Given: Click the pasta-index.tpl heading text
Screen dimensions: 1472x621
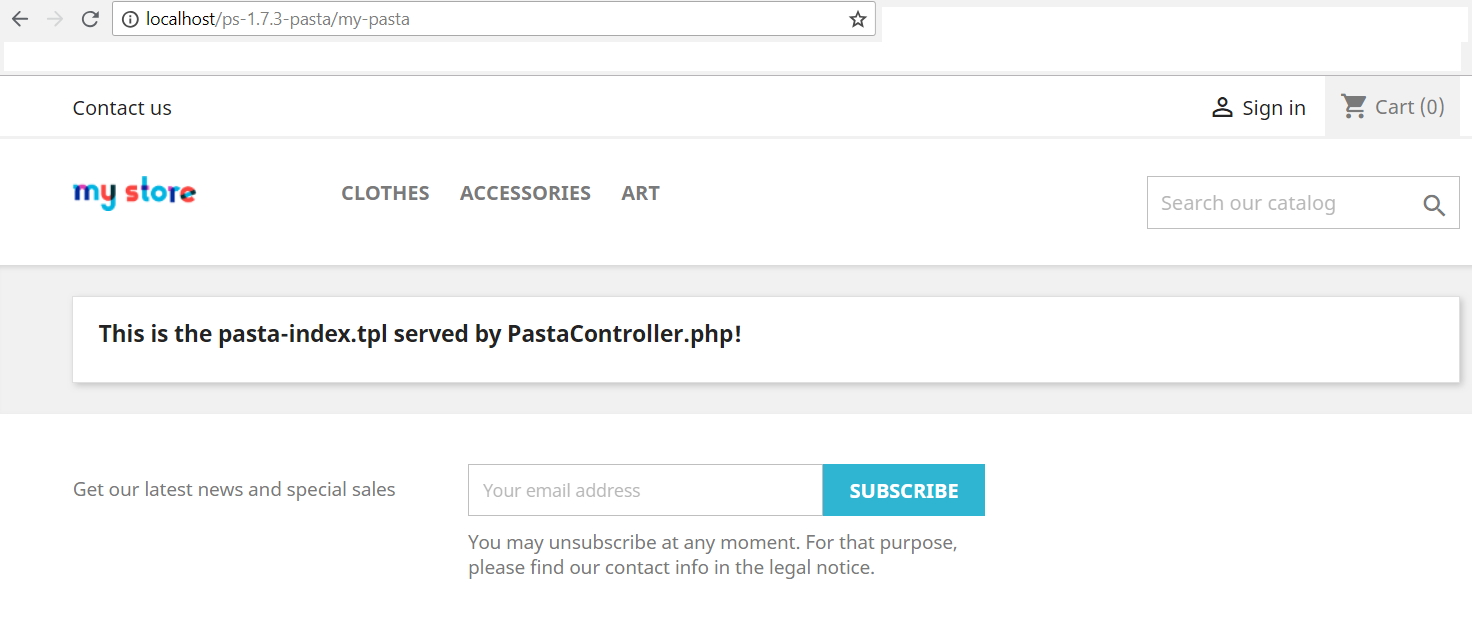Looking at the screenshot, I should [x=420, y=334].
